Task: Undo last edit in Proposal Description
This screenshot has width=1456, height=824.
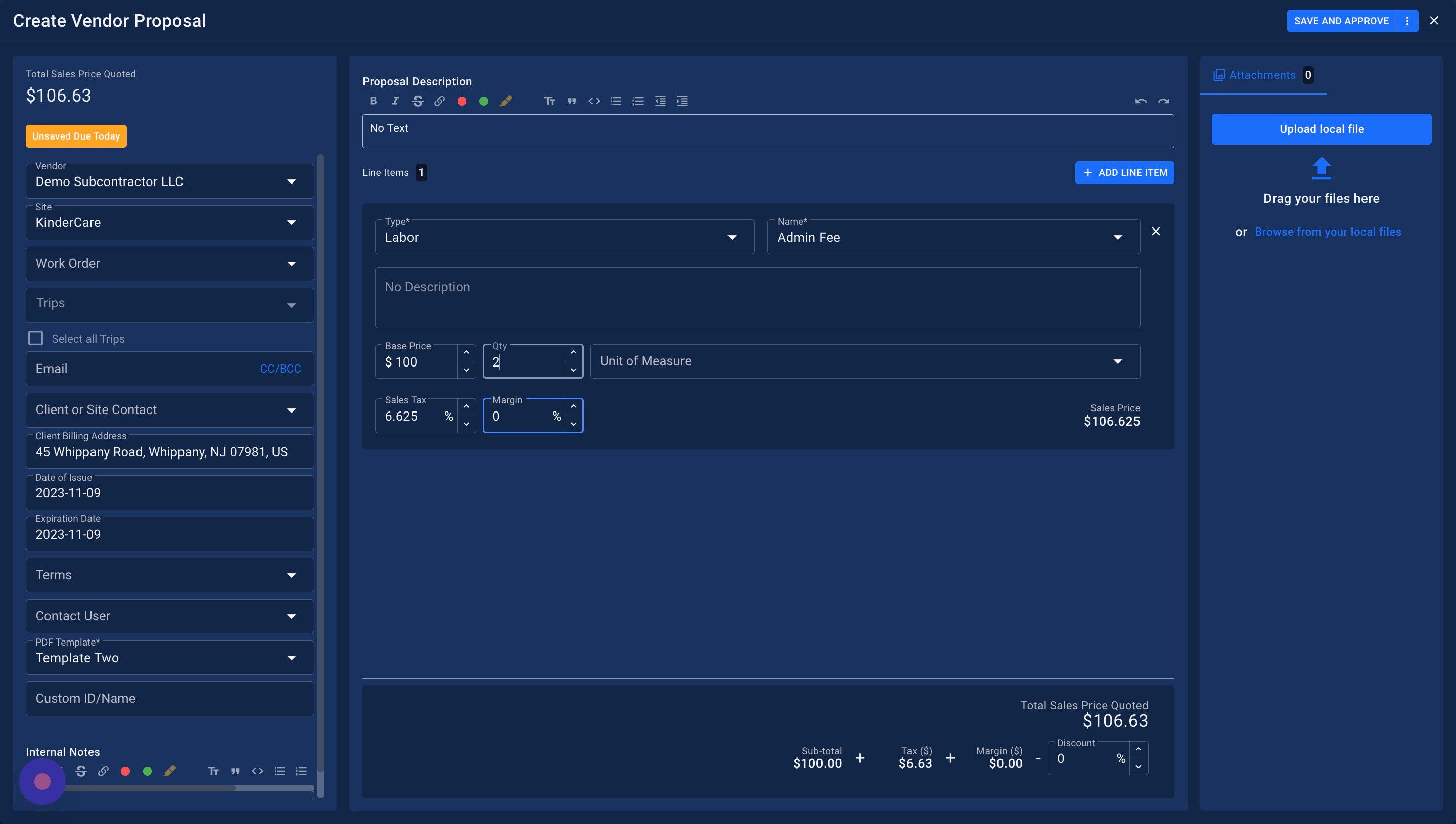Action: tap(1140, 101)
